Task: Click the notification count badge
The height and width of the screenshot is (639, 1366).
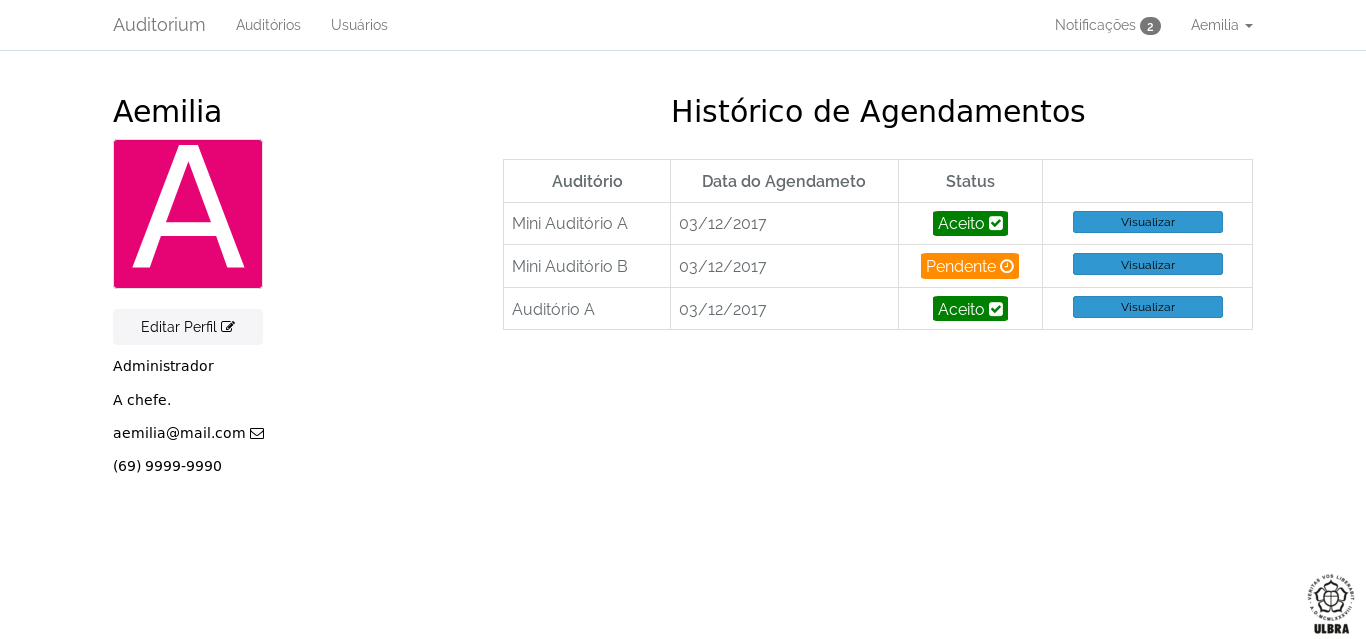Action: 1150,26
